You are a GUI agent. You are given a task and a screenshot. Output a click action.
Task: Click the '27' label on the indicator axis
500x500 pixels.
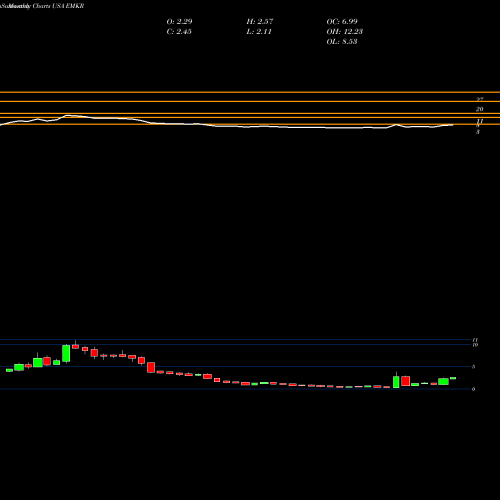point(480,99)
